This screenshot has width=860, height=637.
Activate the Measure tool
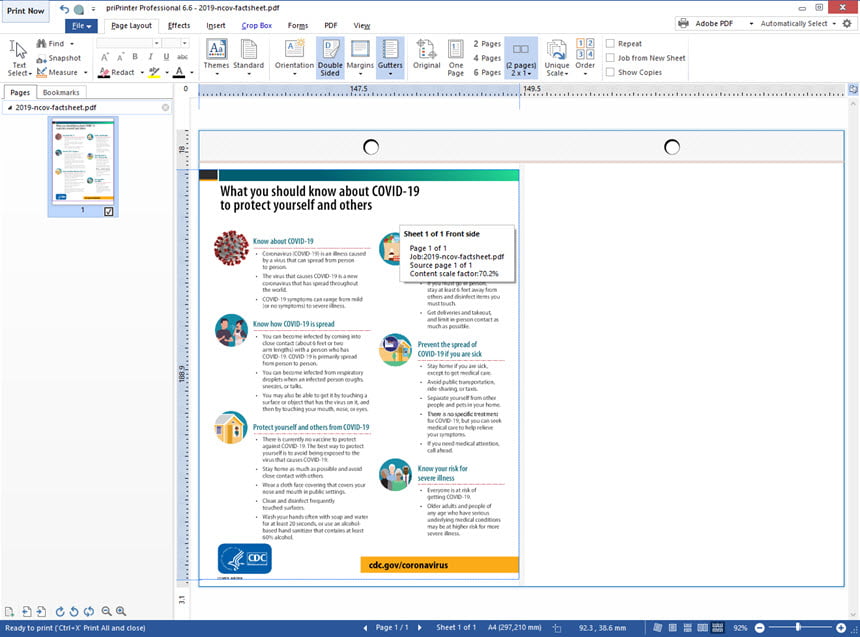click(57, 72)
